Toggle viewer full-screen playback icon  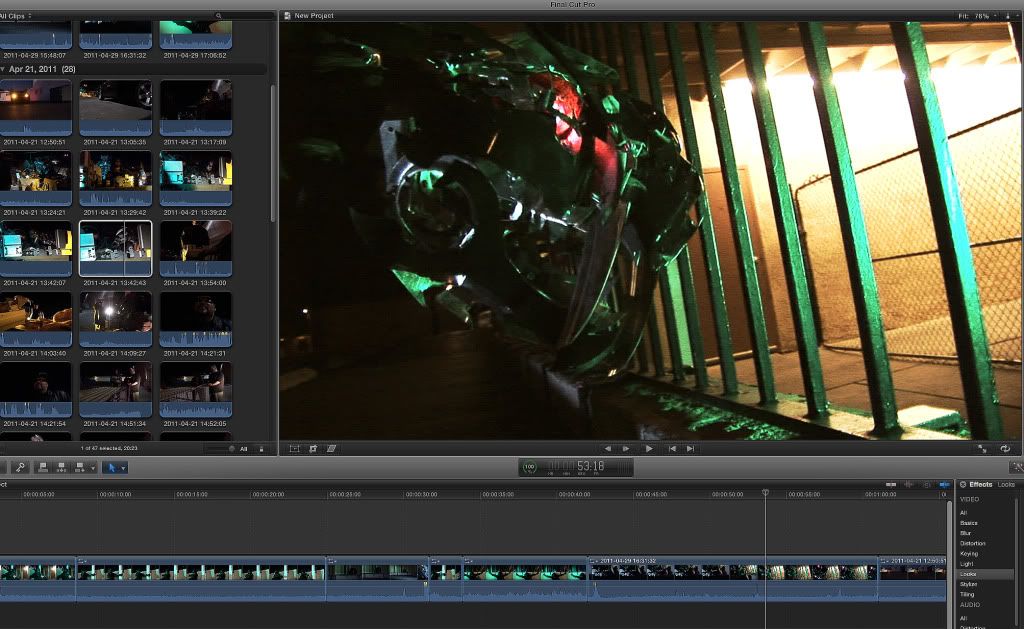[x=982, y=449]
